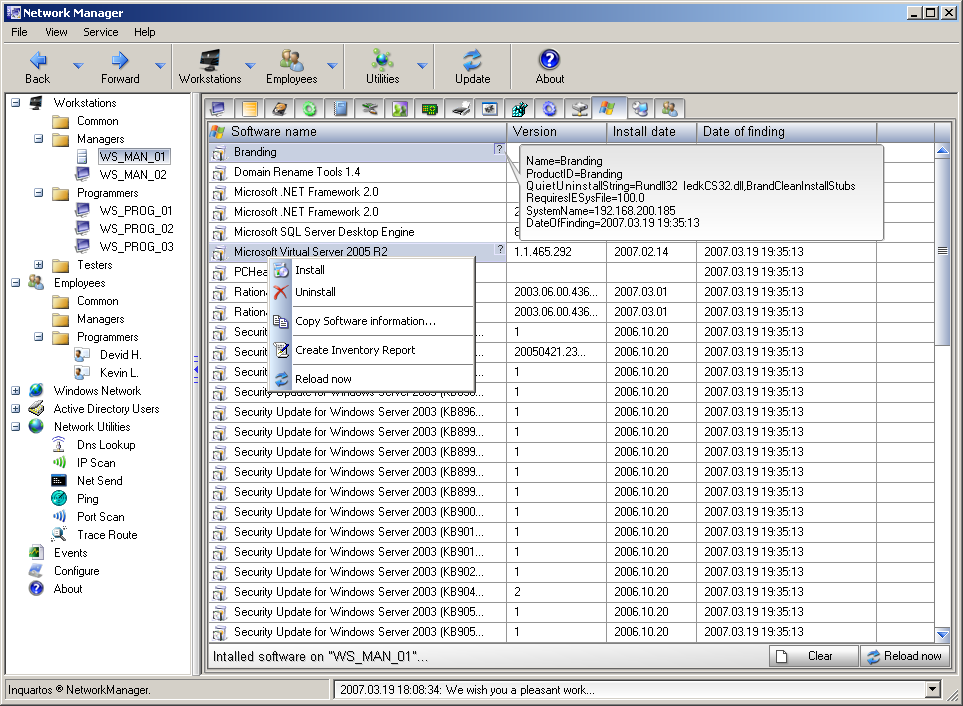Open About in the left tree
The width and height of the screenshot is (963, 706).
(x=68, y=589)
